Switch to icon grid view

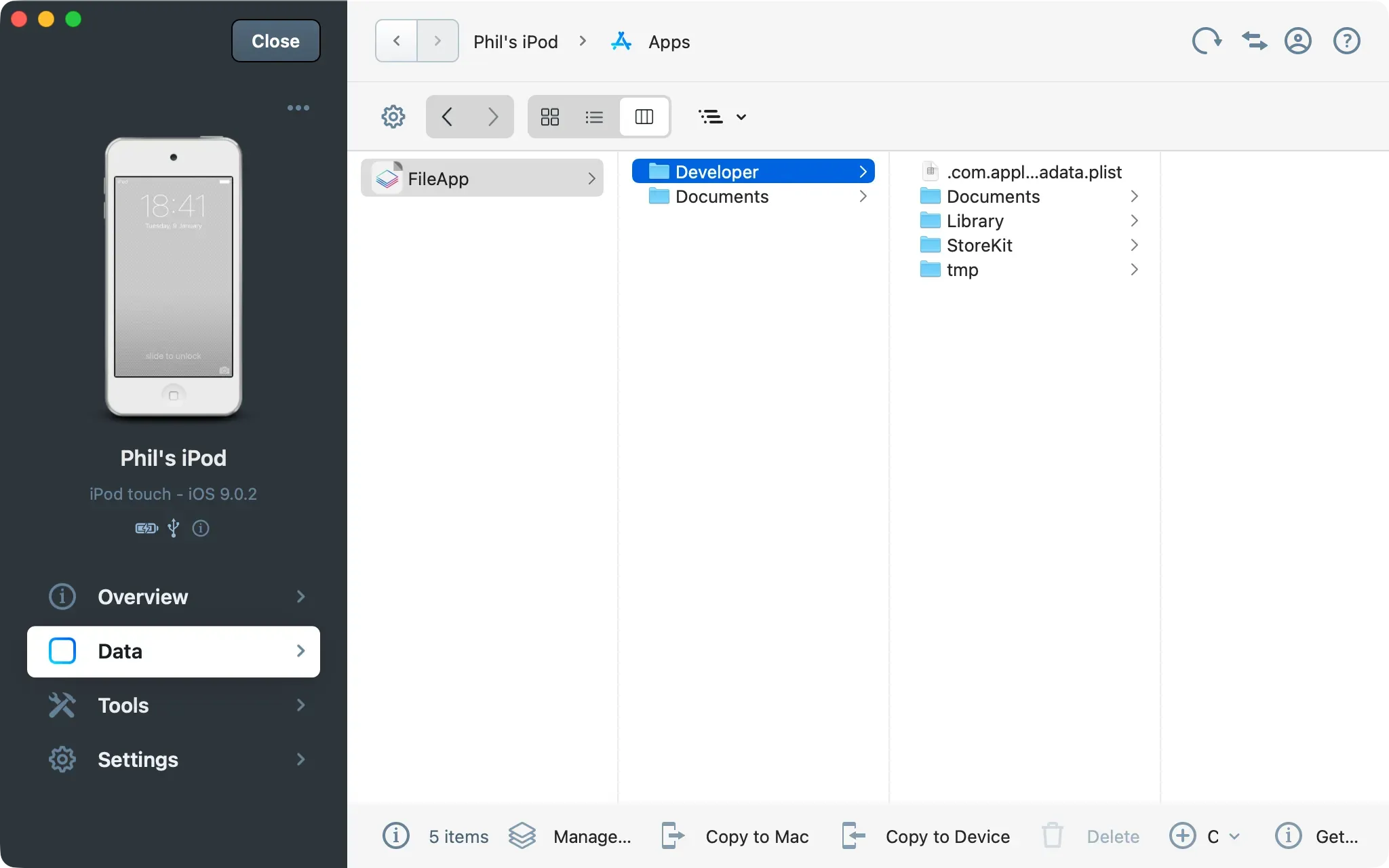tap(550, 117)
